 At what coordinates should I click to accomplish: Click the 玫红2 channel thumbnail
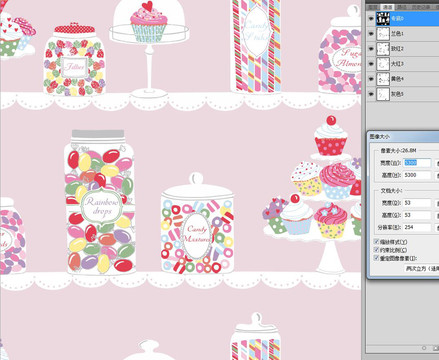coord(383,49)
